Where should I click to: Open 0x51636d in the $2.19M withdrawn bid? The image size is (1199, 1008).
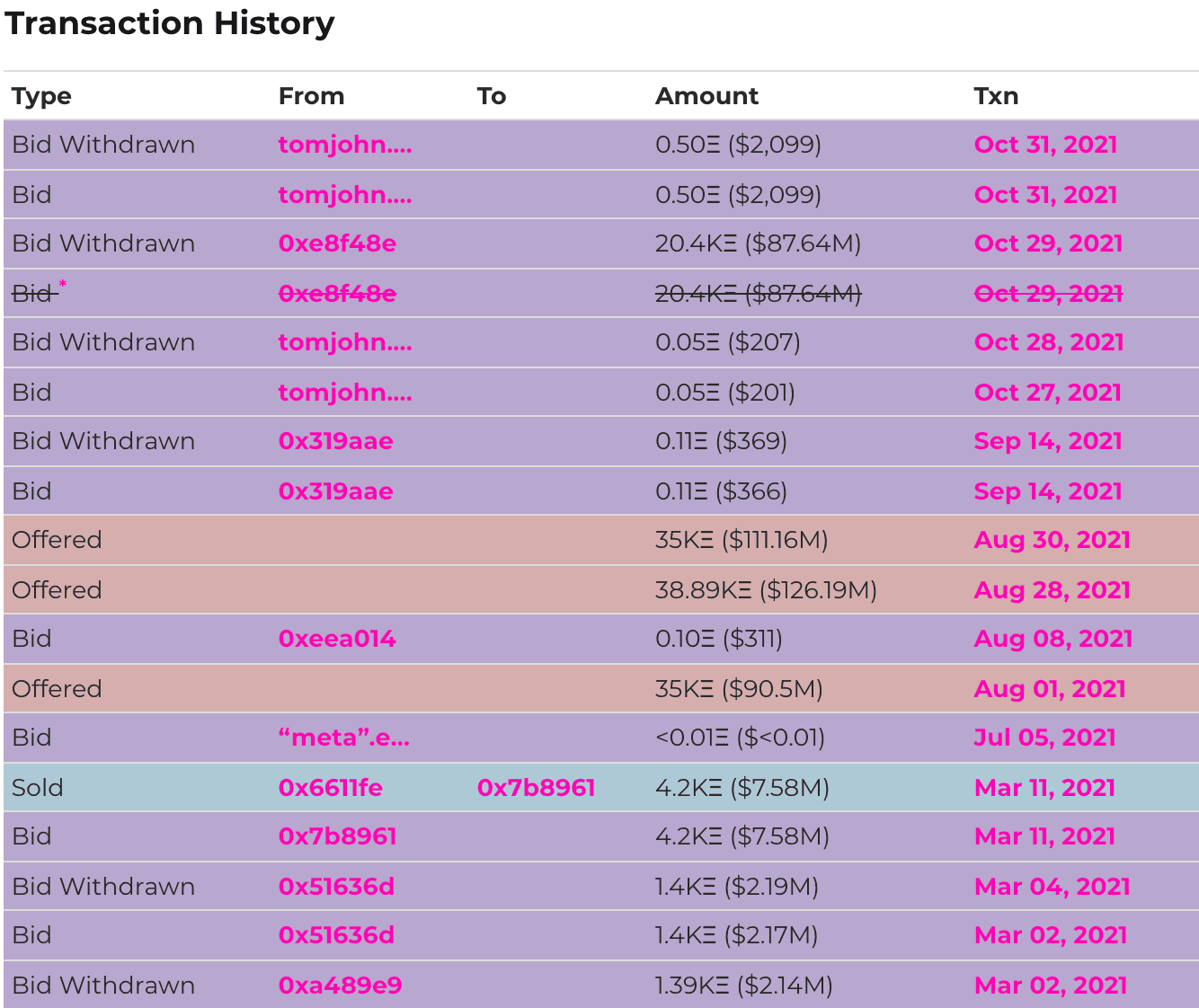tap(336, 887)
